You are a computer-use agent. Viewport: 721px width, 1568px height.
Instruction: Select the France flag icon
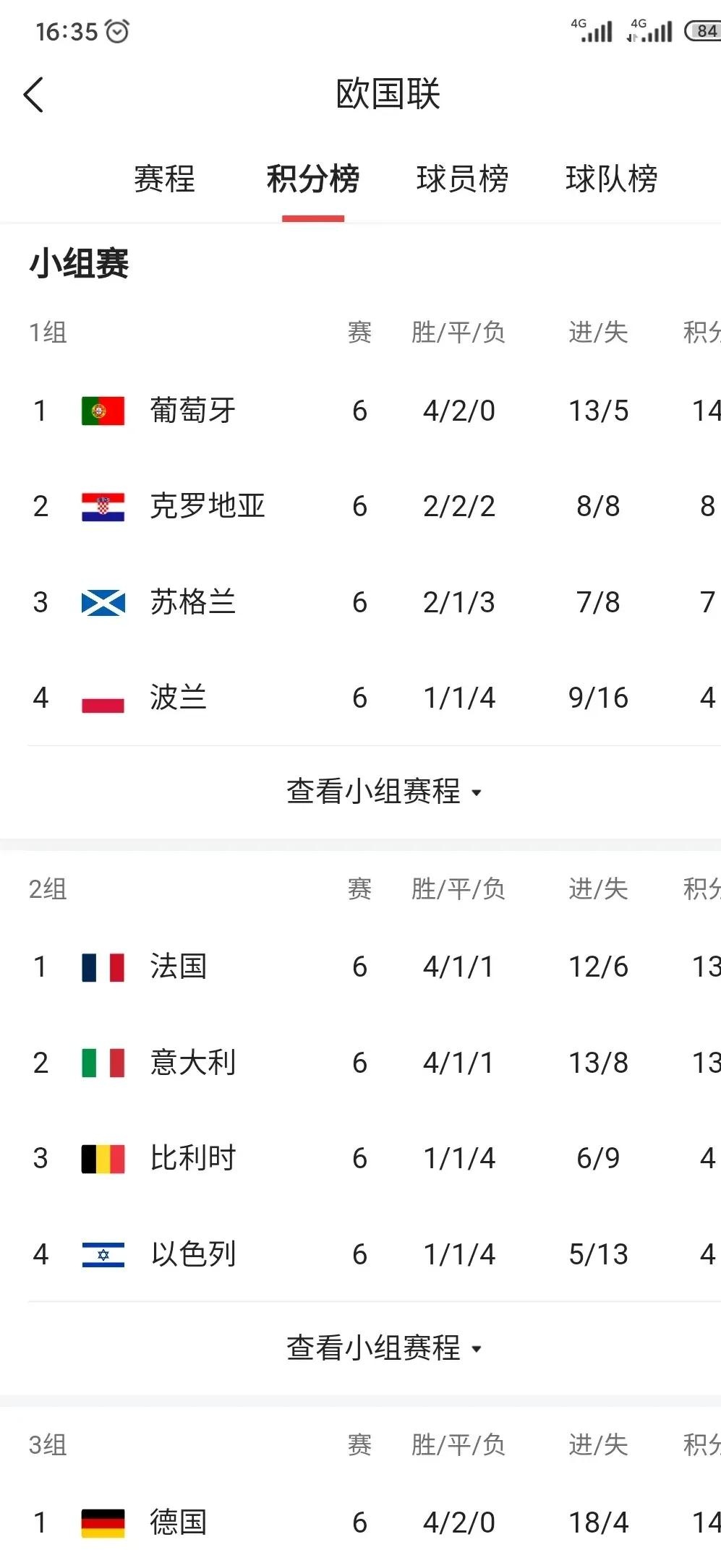(x=102, y=967)
